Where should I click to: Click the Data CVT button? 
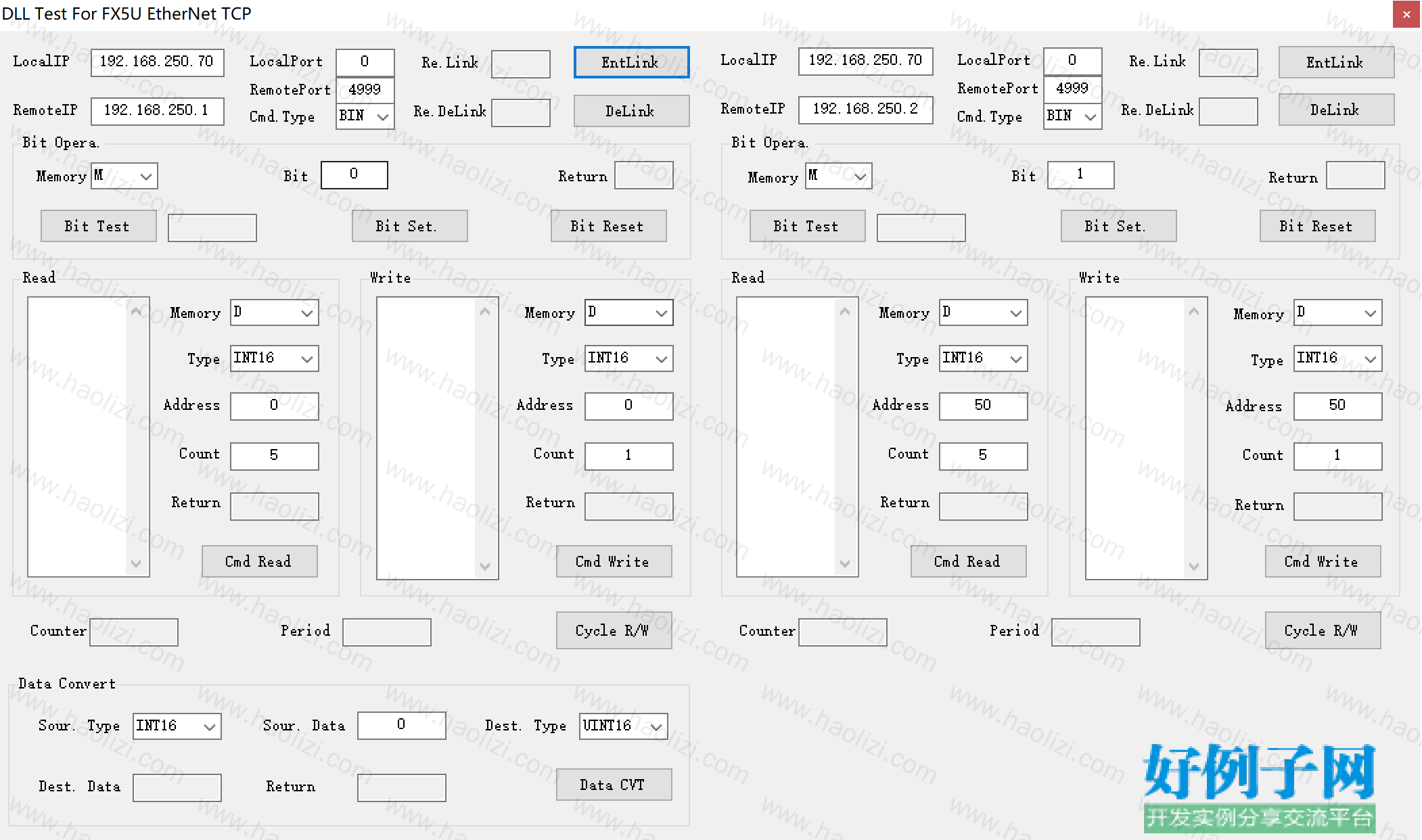click(x=614, y=785)
